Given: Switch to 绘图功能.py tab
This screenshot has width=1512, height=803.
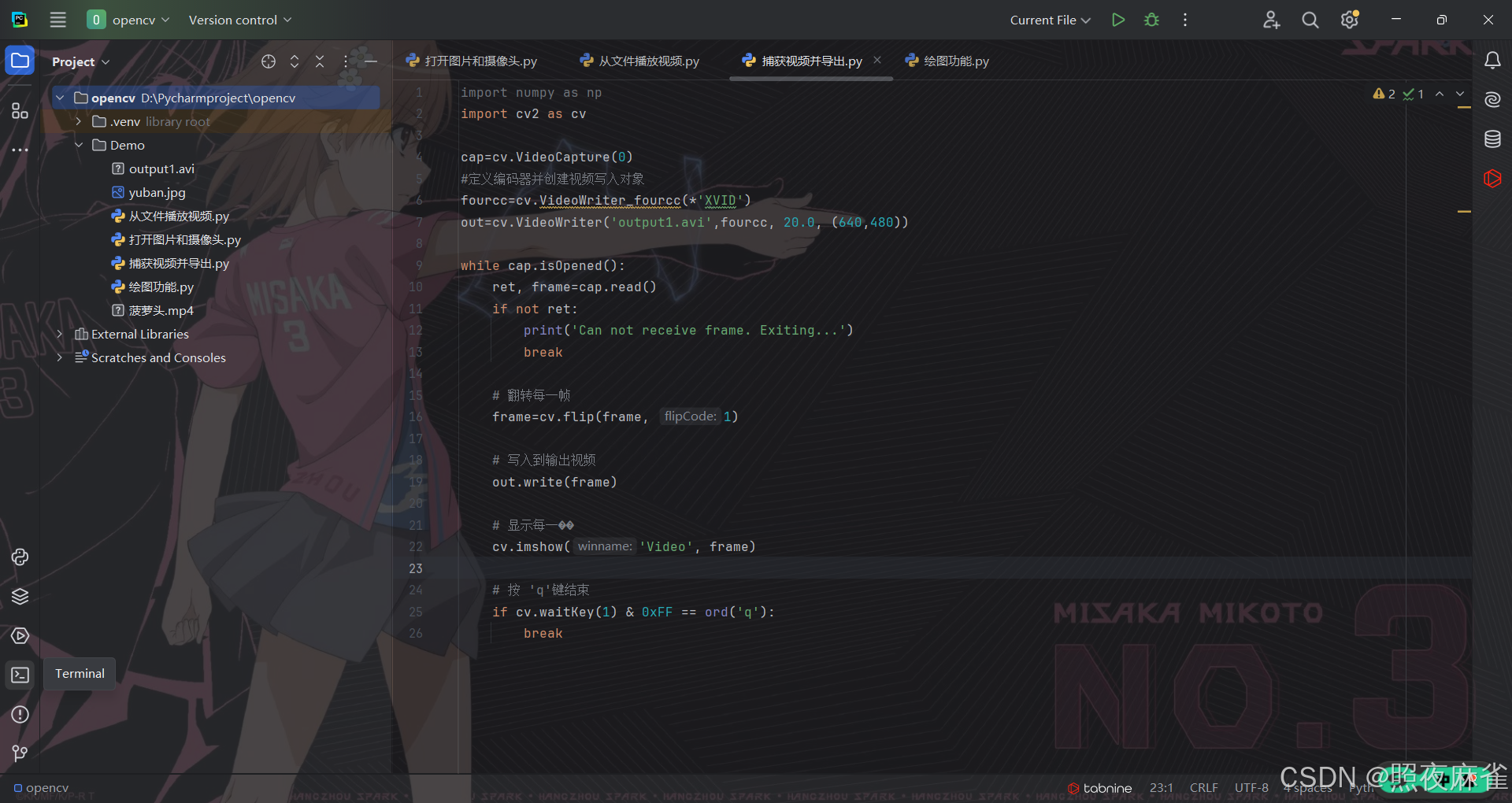Looking at the screenshot, I should tap(947, 61).
